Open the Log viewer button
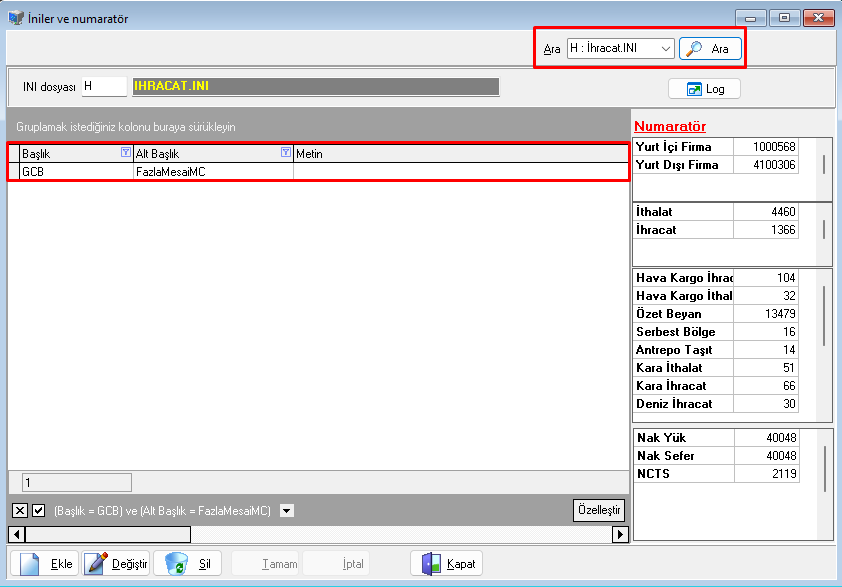 pyautogui.click(x=704, y=89)
